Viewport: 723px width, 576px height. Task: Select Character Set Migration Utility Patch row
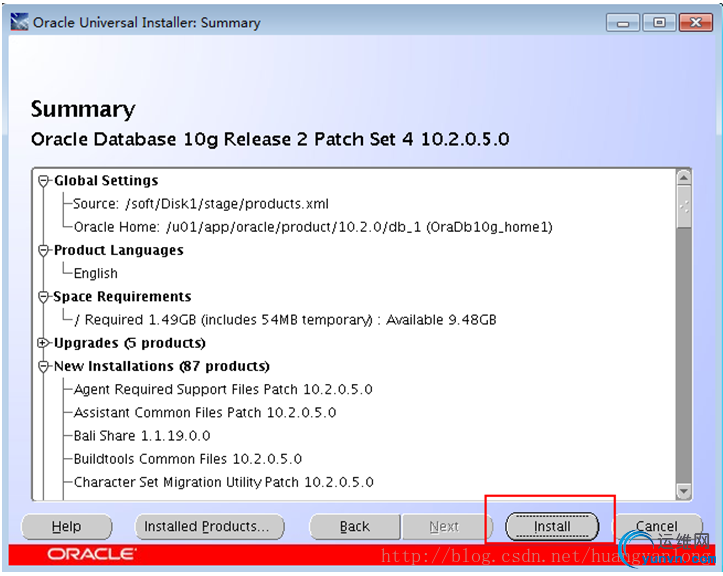point(224,482)
